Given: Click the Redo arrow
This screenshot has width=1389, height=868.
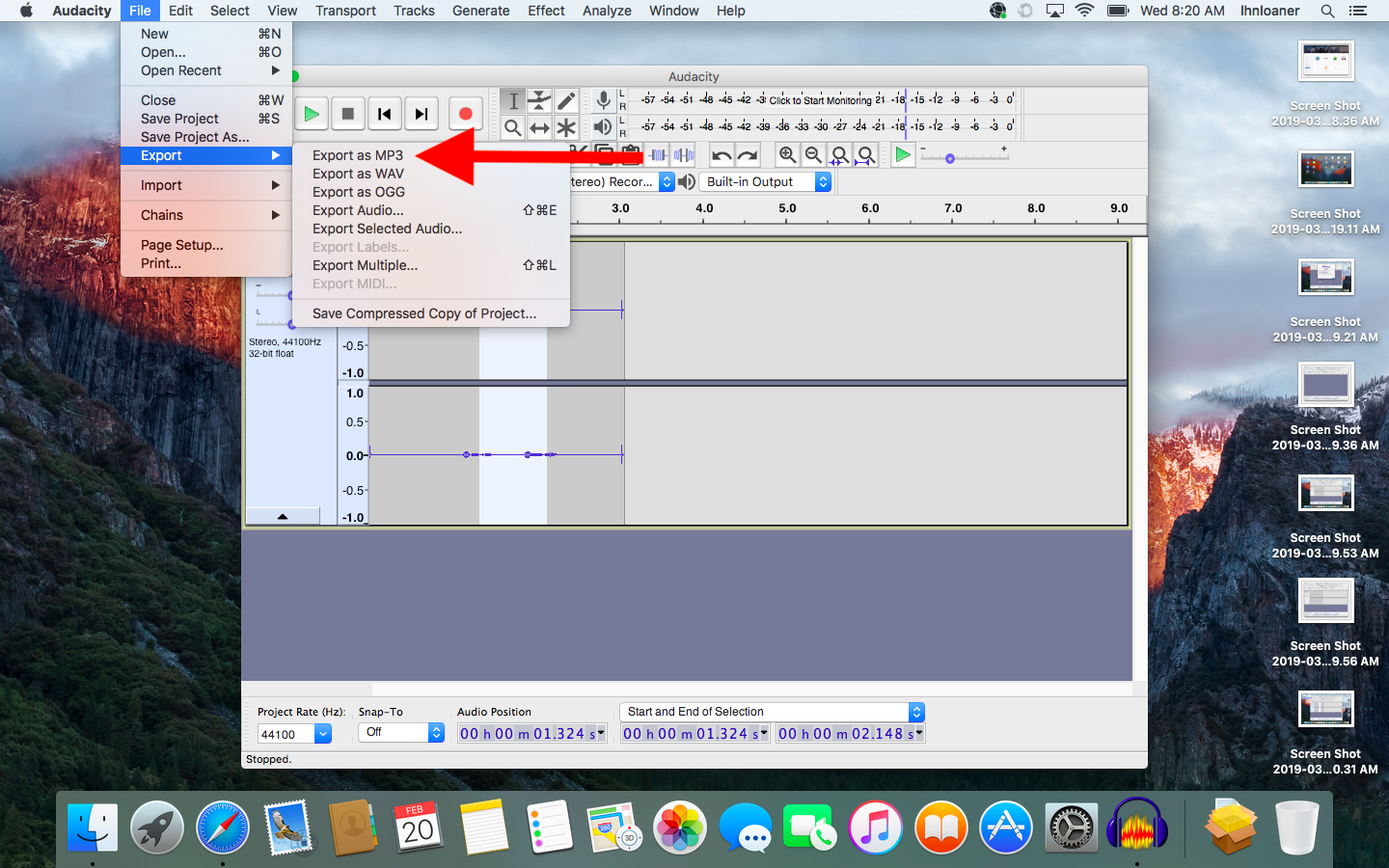Looking at the screenshot, I should pyautogui.click(x=748, y=154).
